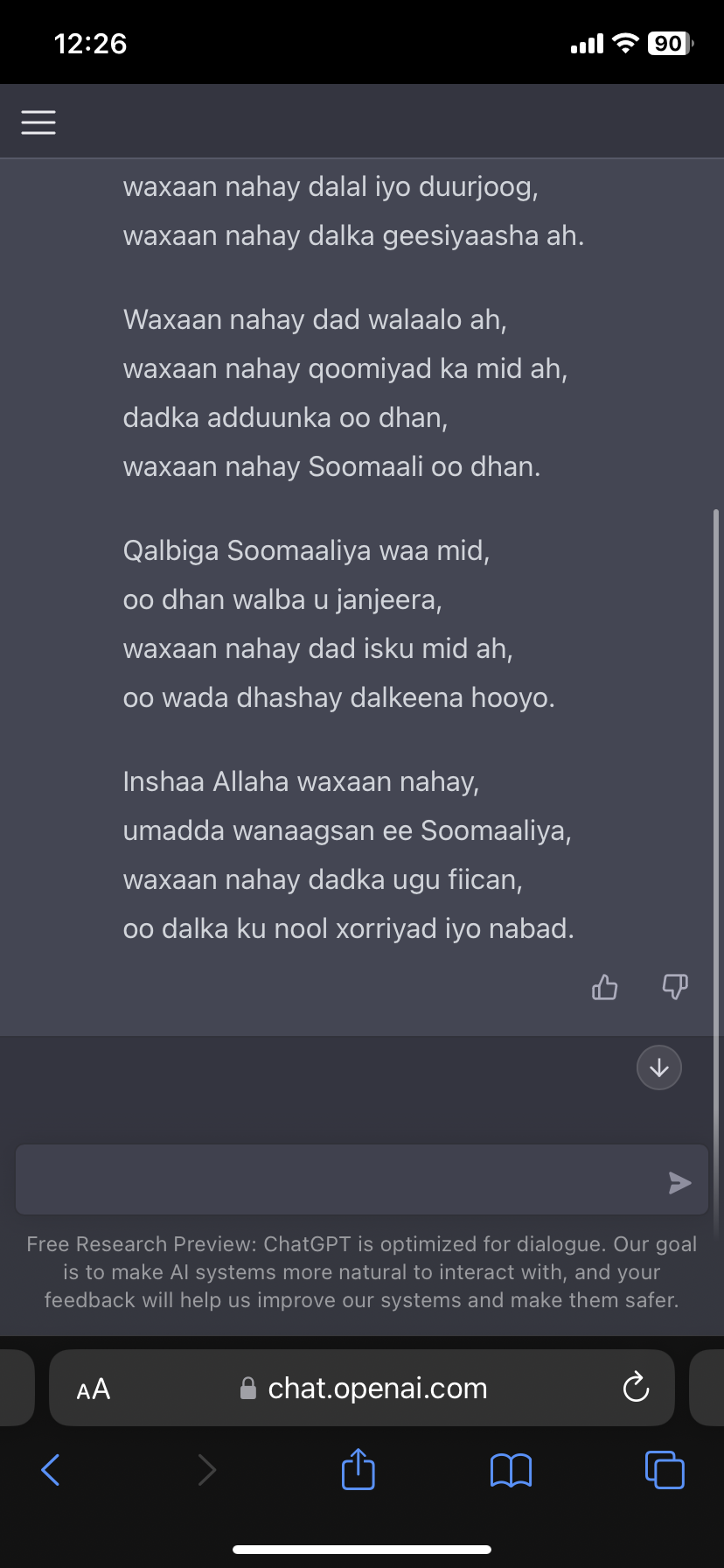The image size is (724, 1568).
Task: Tap the forward navigation arrow
Action: point(206,1469)
